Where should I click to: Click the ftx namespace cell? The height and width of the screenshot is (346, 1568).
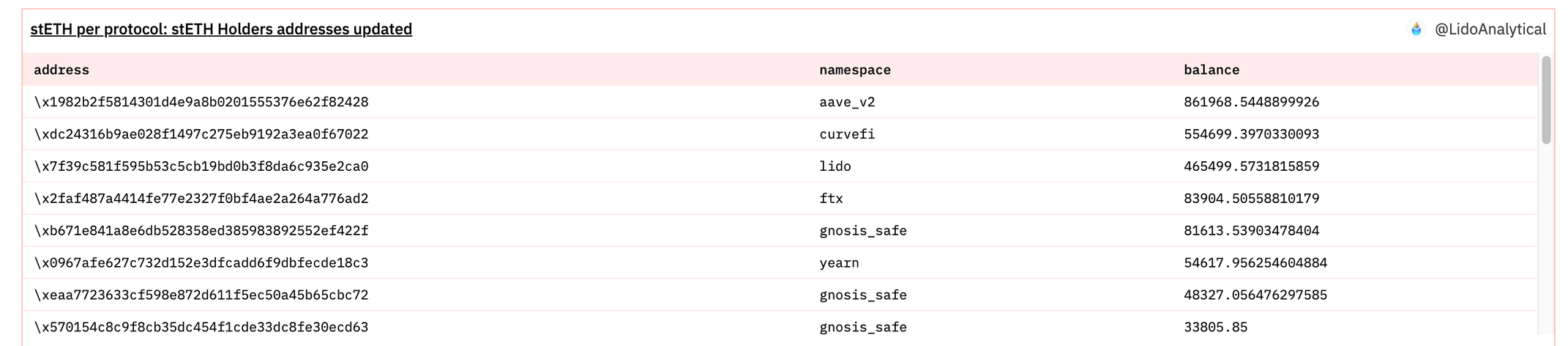point(831,199)
